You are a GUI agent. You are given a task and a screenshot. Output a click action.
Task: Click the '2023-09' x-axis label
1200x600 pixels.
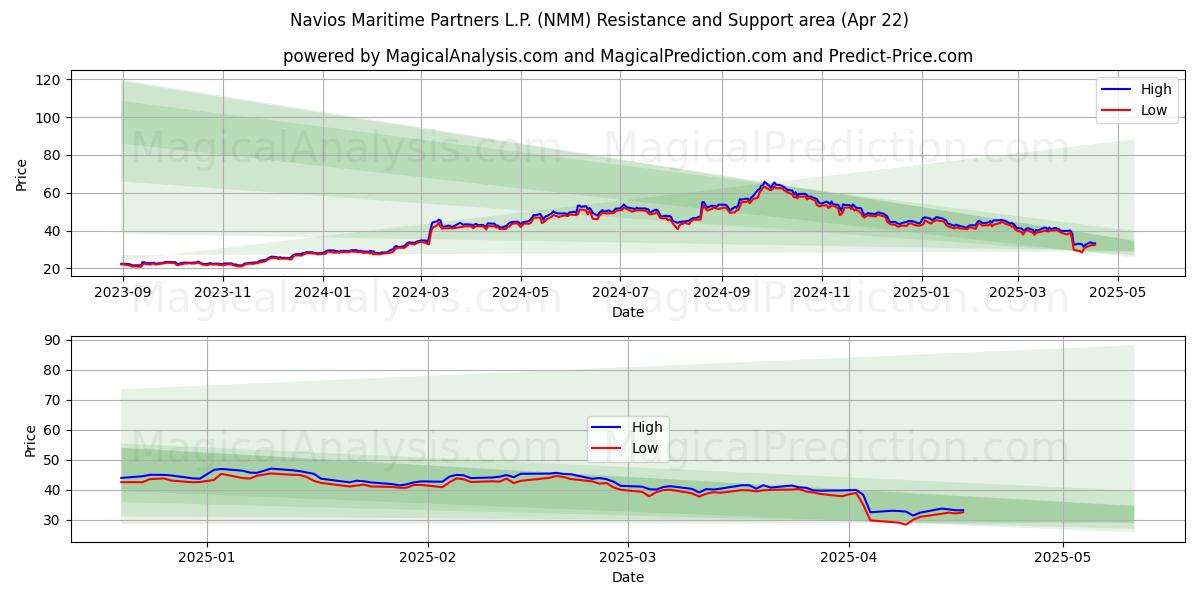[122, 292]
